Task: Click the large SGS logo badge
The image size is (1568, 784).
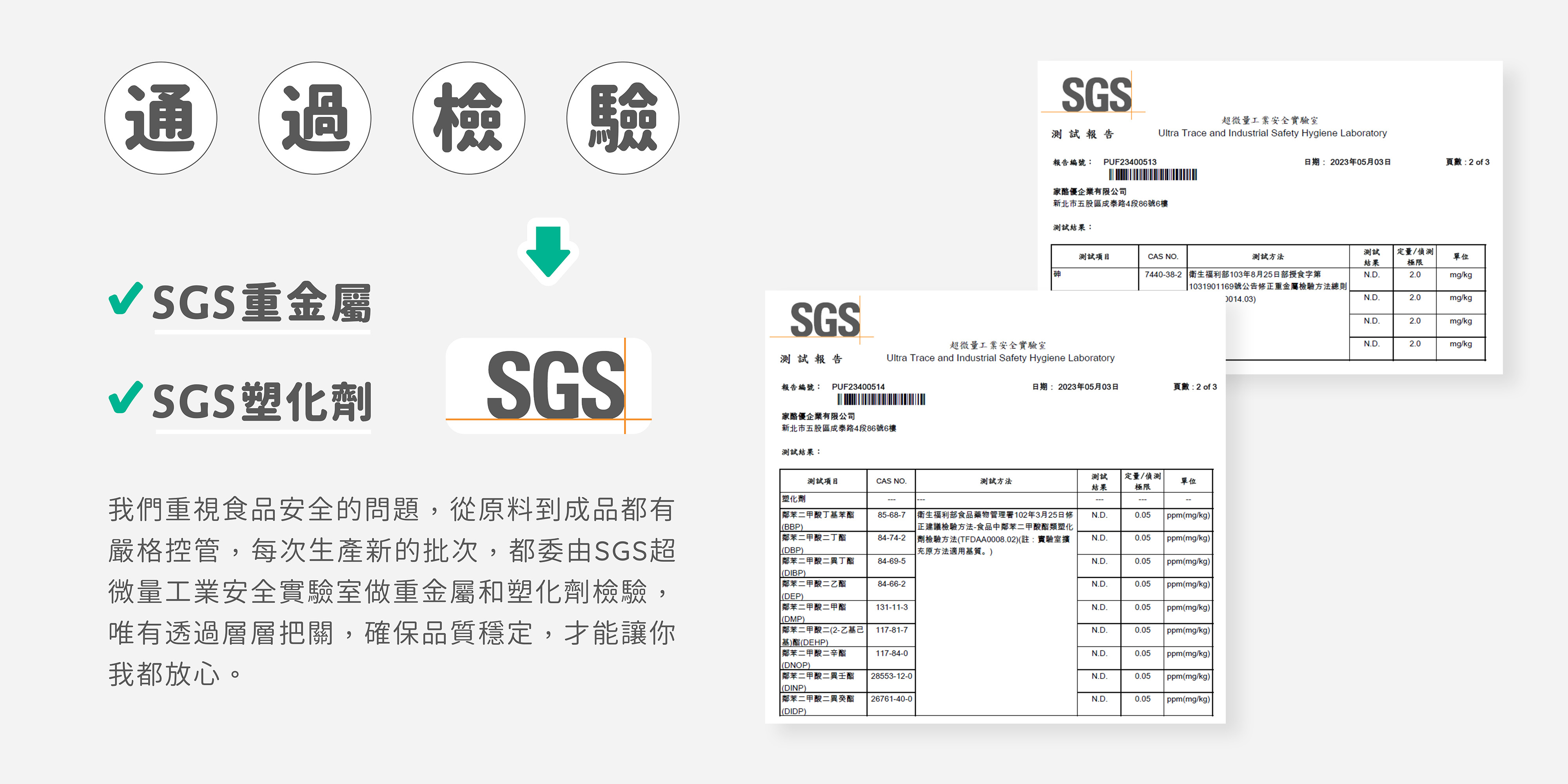Action: tap(548, 386)
